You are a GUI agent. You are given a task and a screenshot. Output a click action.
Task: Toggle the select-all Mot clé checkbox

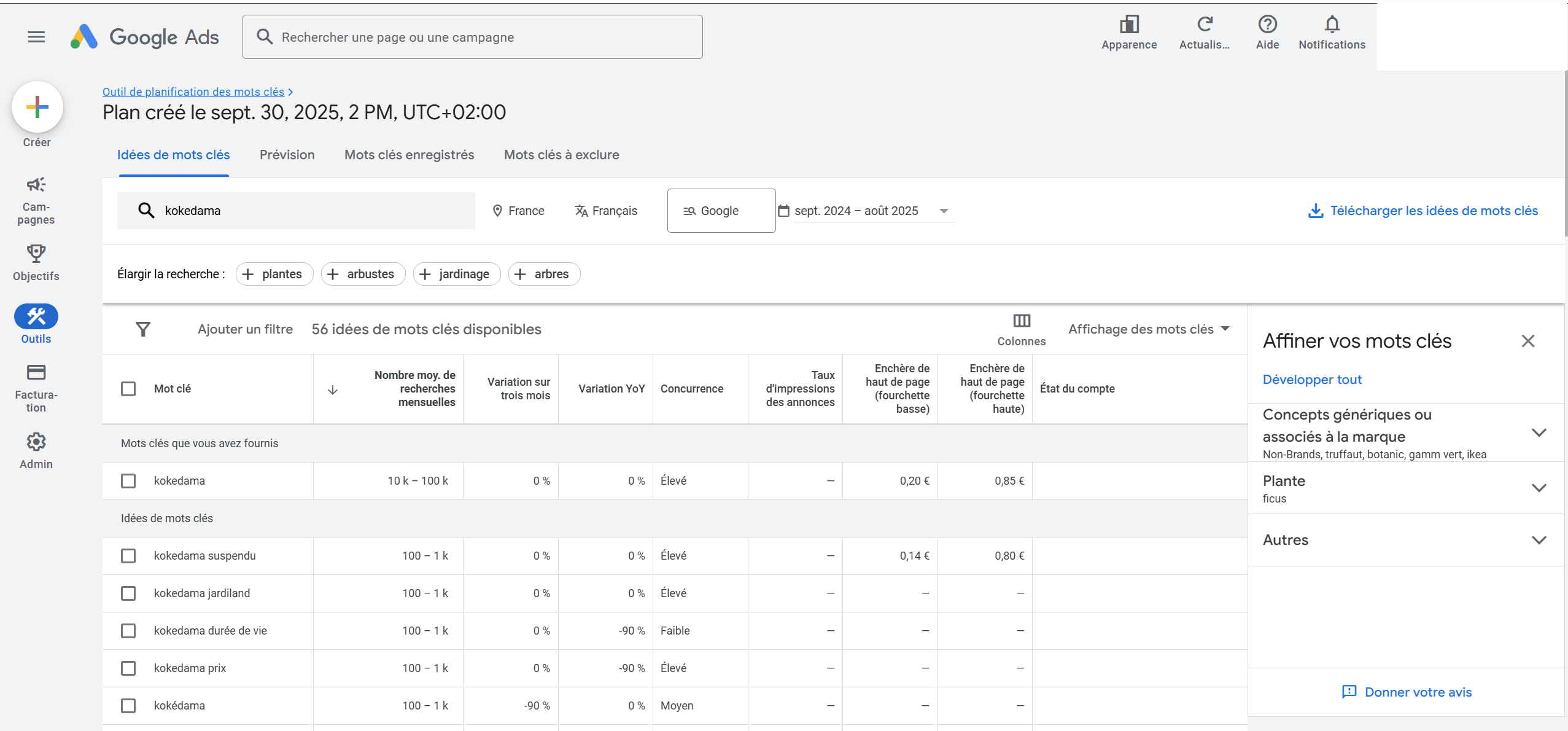pos(128,389)
